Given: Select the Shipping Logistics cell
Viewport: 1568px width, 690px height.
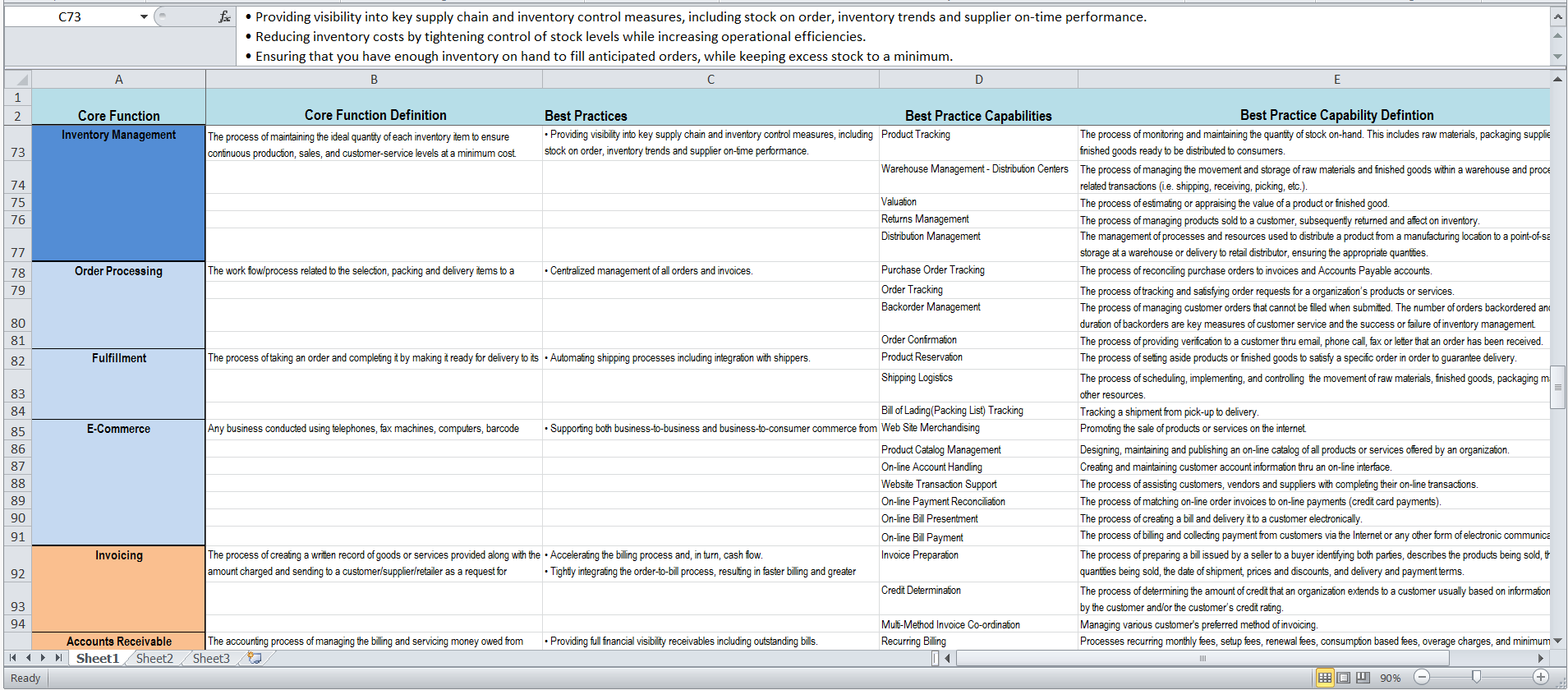Looking at the screenshot, I should (978, 385).
